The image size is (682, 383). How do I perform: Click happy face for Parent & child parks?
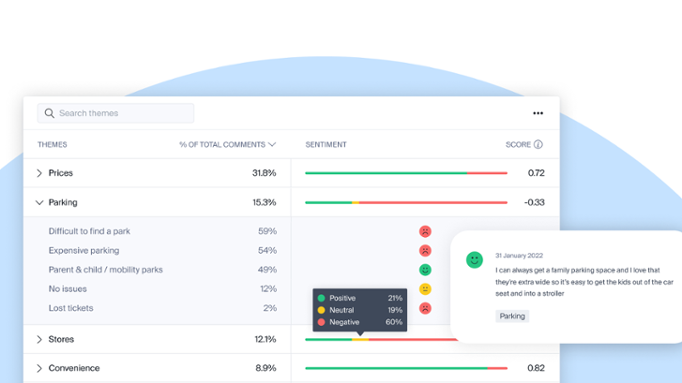point(425,270)
